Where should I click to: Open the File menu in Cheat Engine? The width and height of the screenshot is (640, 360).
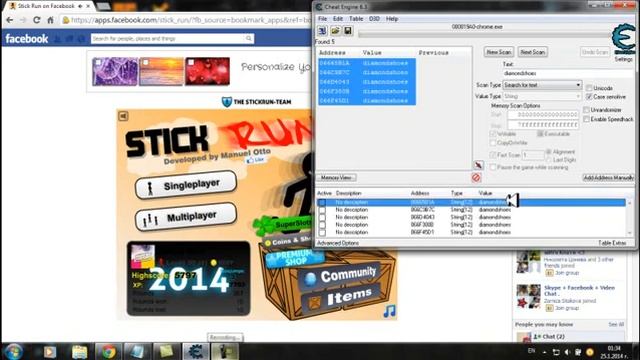(322, 19)
